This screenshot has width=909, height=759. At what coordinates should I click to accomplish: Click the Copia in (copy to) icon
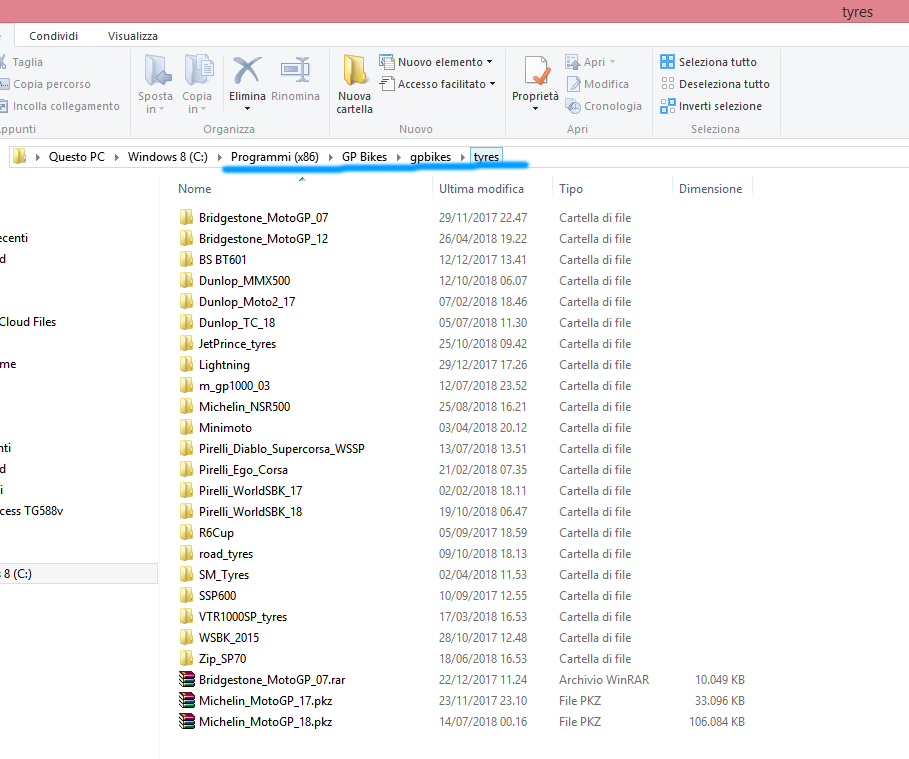[198, 70]
